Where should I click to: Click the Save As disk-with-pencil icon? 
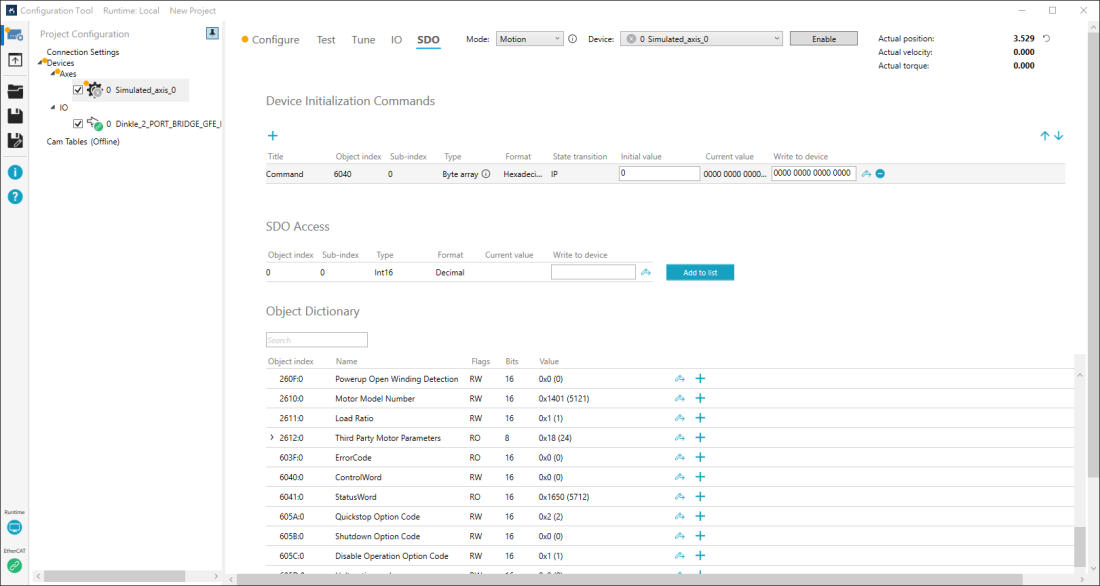[15, 141]
